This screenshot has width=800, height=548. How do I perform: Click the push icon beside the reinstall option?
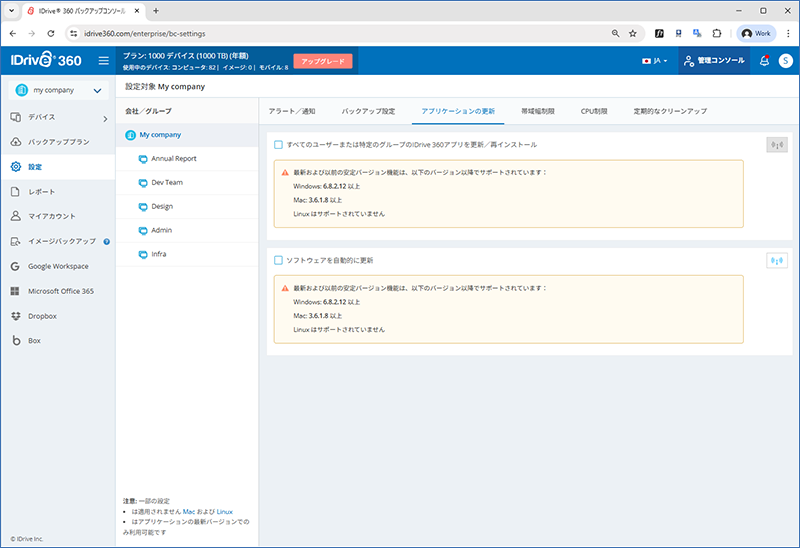pos(777,145)
